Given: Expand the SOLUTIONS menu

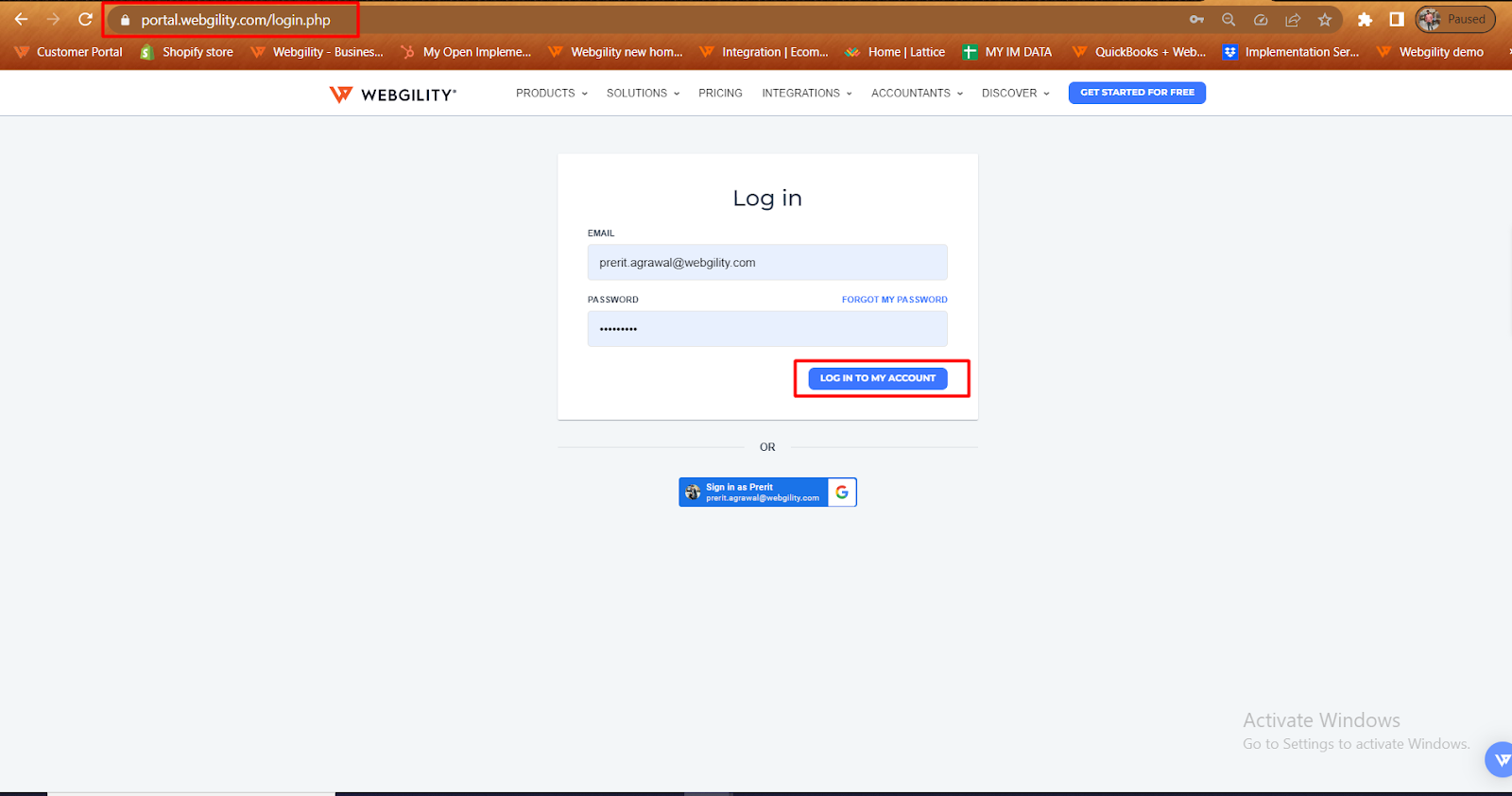Looking at the screenshot, I should [643, 93].
